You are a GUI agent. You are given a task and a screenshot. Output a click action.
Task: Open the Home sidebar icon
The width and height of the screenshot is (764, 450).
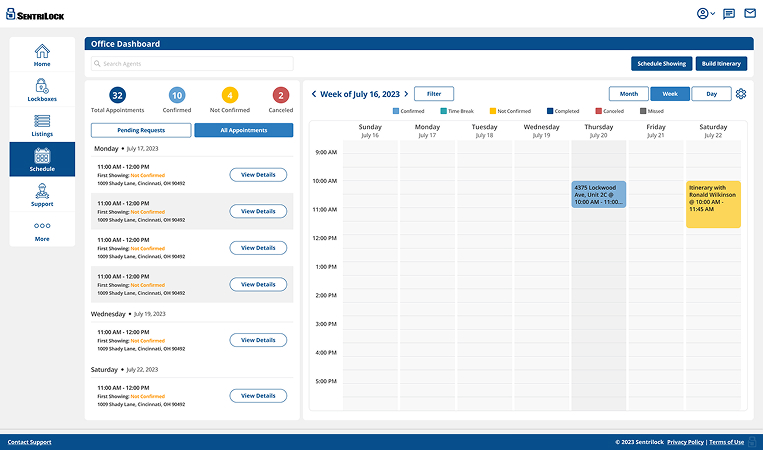point(42,54)
